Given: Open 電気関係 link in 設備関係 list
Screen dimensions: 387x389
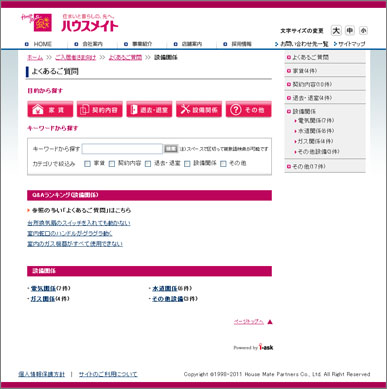Looking at the screenshot, I should (43, 289).
